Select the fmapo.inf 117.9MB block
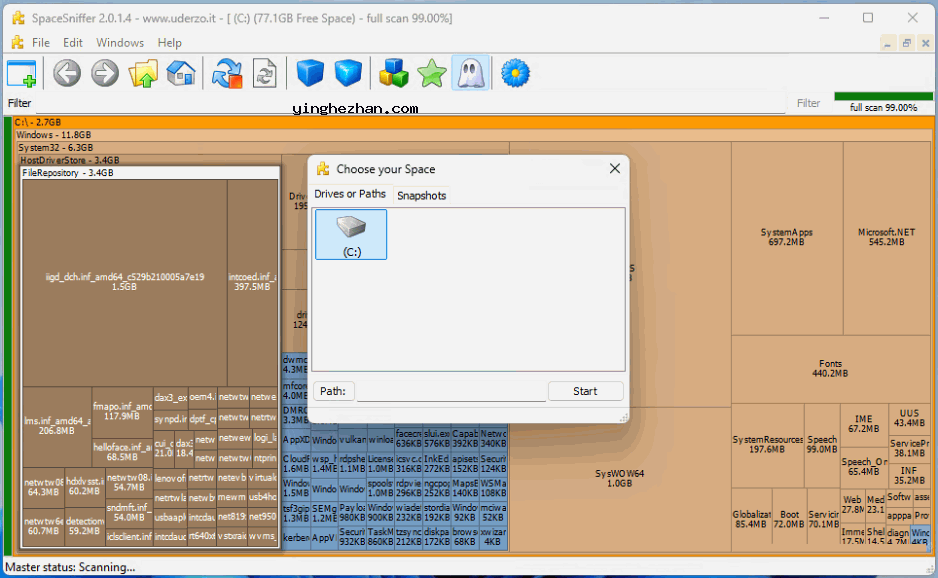This screenshot has width=938, height=578. click(122, 412)
